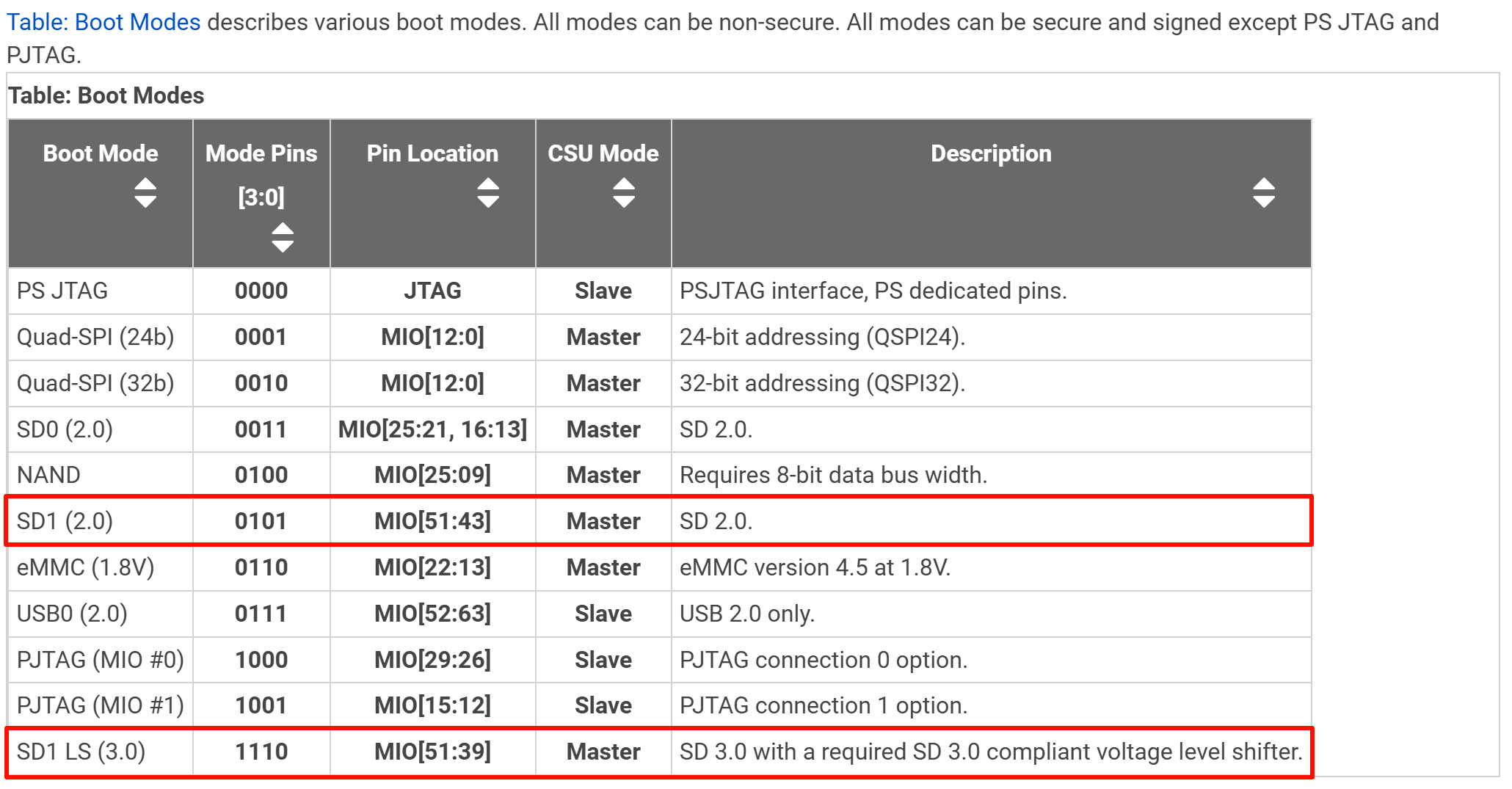Open the 'Table: Boot Modes' link
Viewport: 1512px width, 789px height.
(103, 22)
